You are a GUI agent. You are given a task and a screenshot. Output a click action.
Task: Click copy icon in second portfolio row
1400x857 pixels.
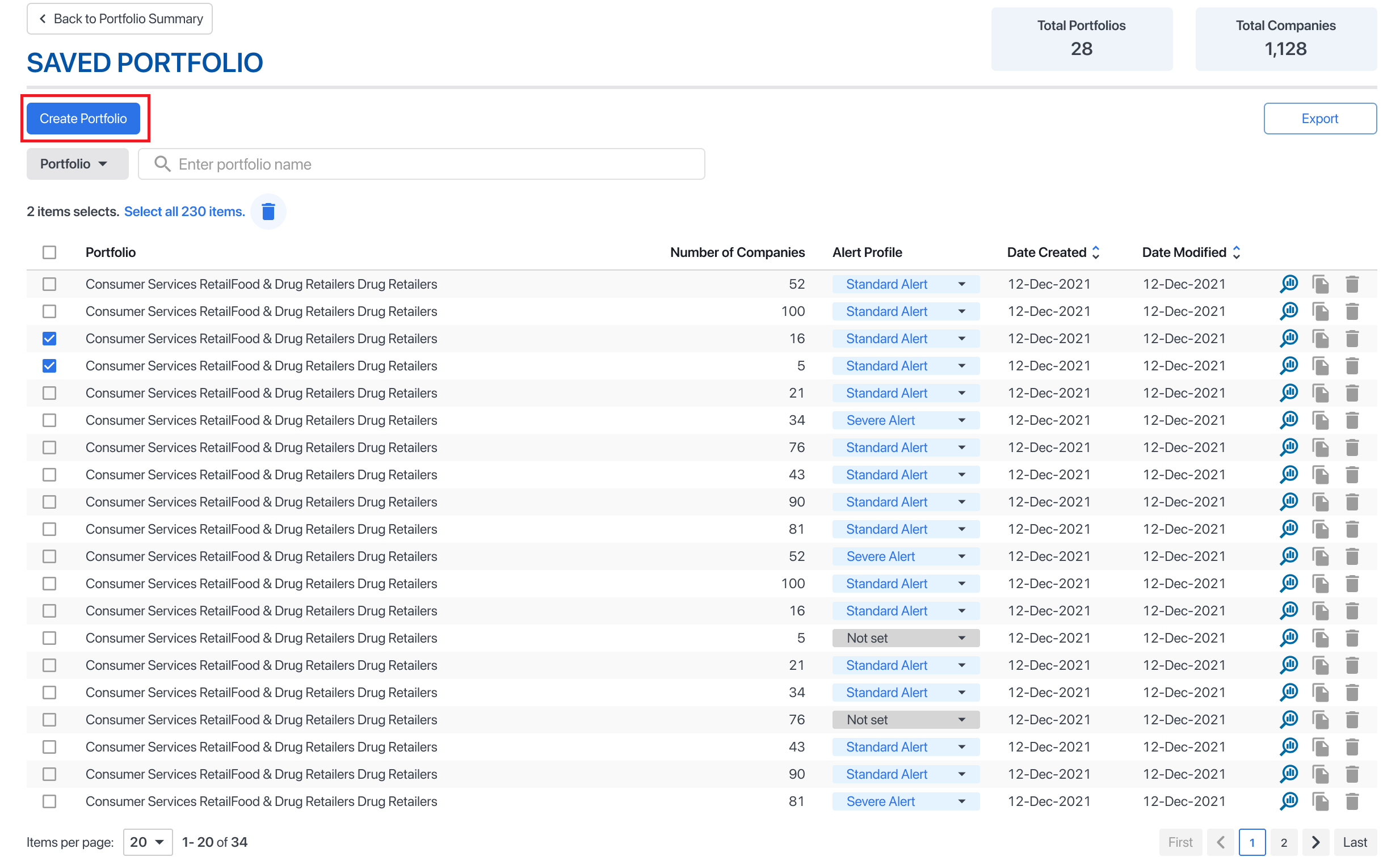(1321, 311)
